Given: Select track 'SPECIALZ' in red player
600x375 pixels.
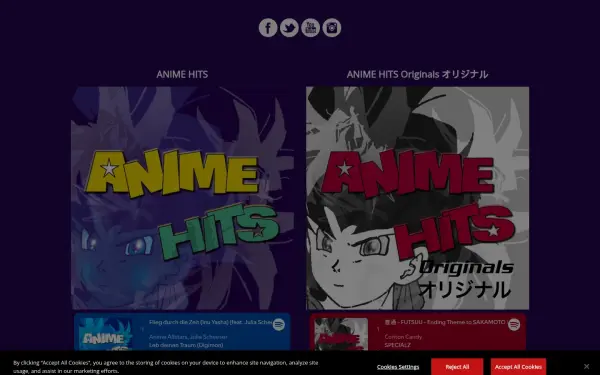Looking at the screenshot, I should [x=397, y=345].
